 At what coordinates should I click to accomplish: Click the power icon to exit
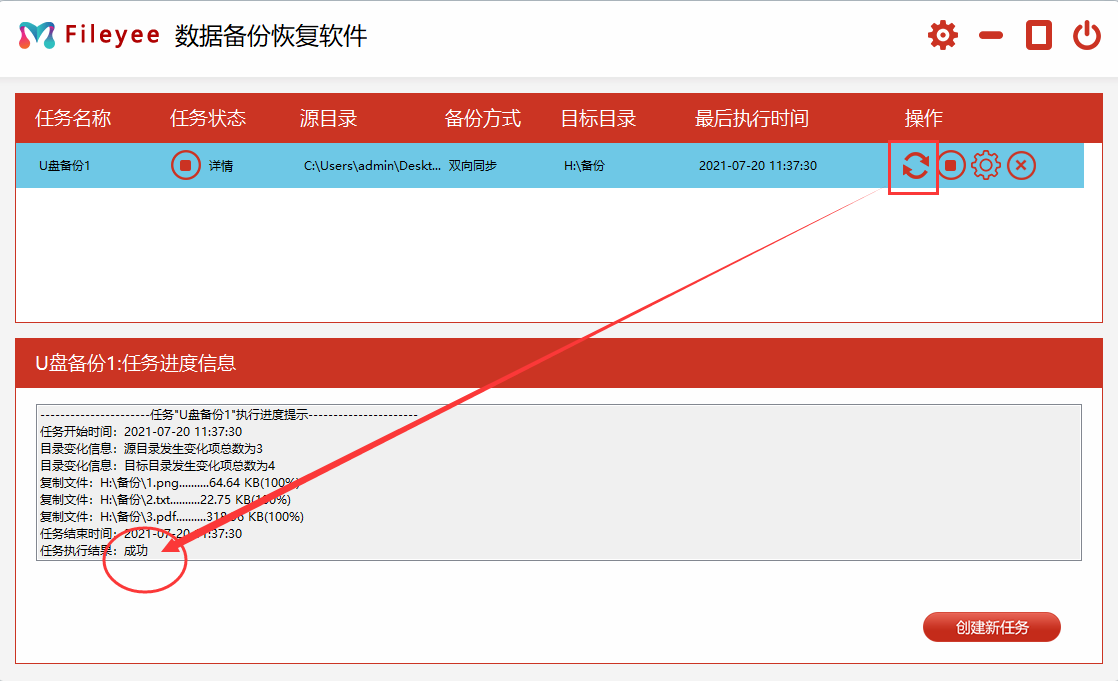pos(1087,36)
